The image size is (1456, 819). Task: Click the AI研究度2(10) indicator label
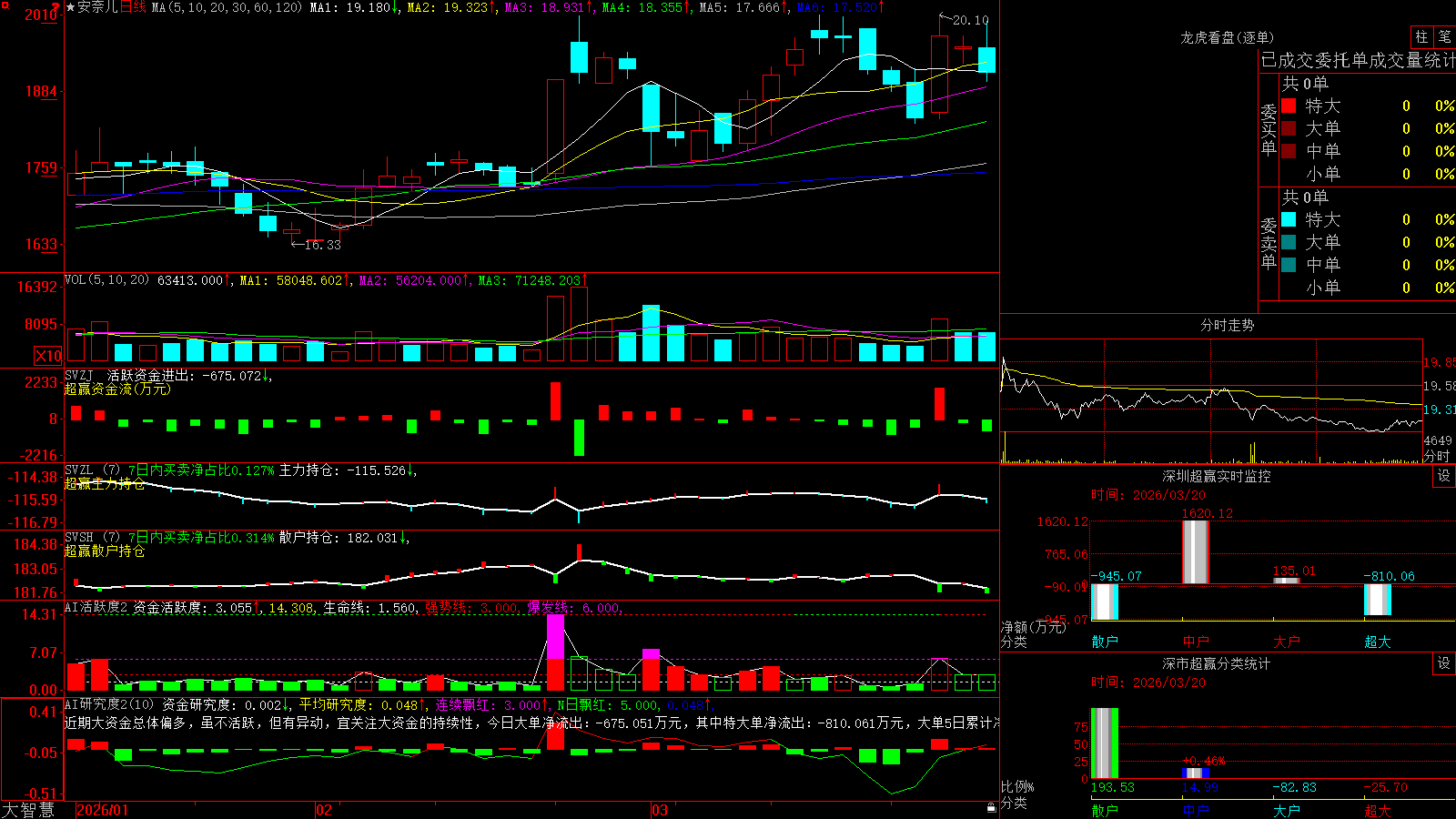click(x=110, y=704)
